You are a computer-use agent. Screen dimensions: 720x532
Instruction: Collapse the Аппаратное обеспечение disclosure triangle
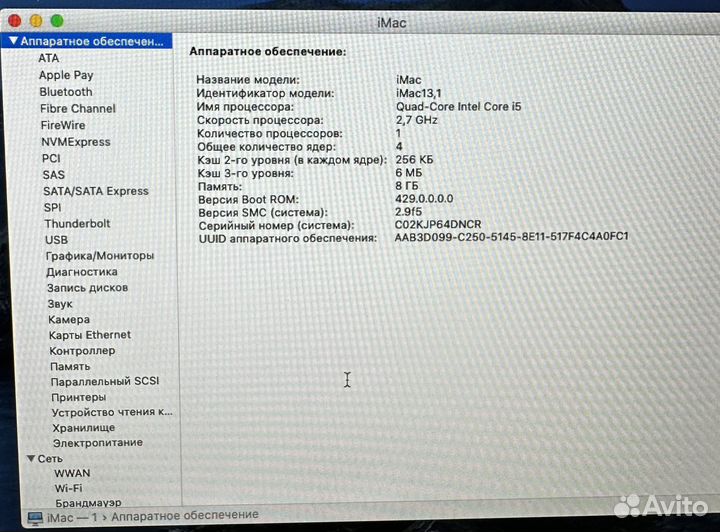pos(13,41)
